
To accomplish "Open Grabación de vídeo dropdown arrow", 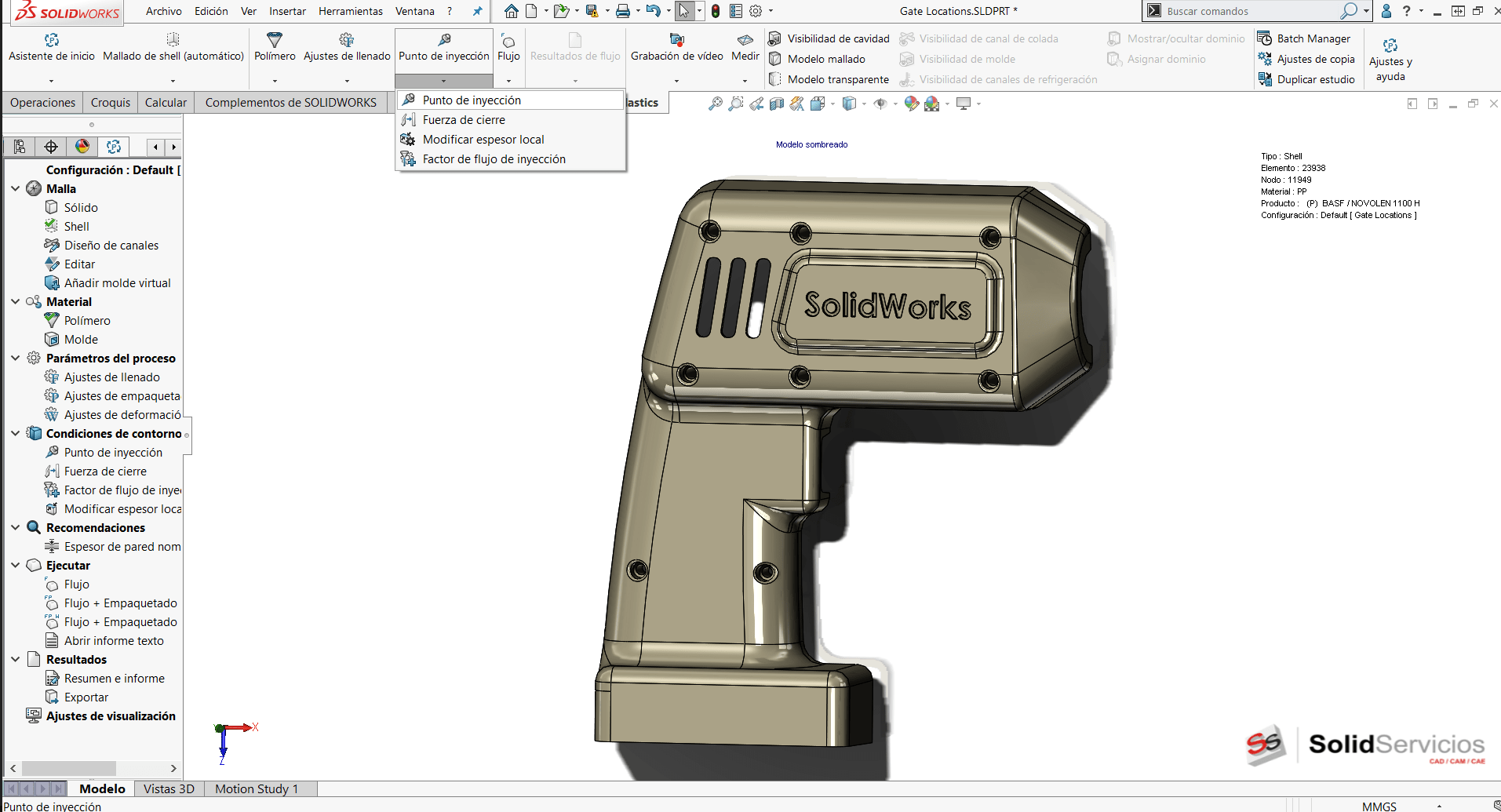I will click(x=676, y=81).
